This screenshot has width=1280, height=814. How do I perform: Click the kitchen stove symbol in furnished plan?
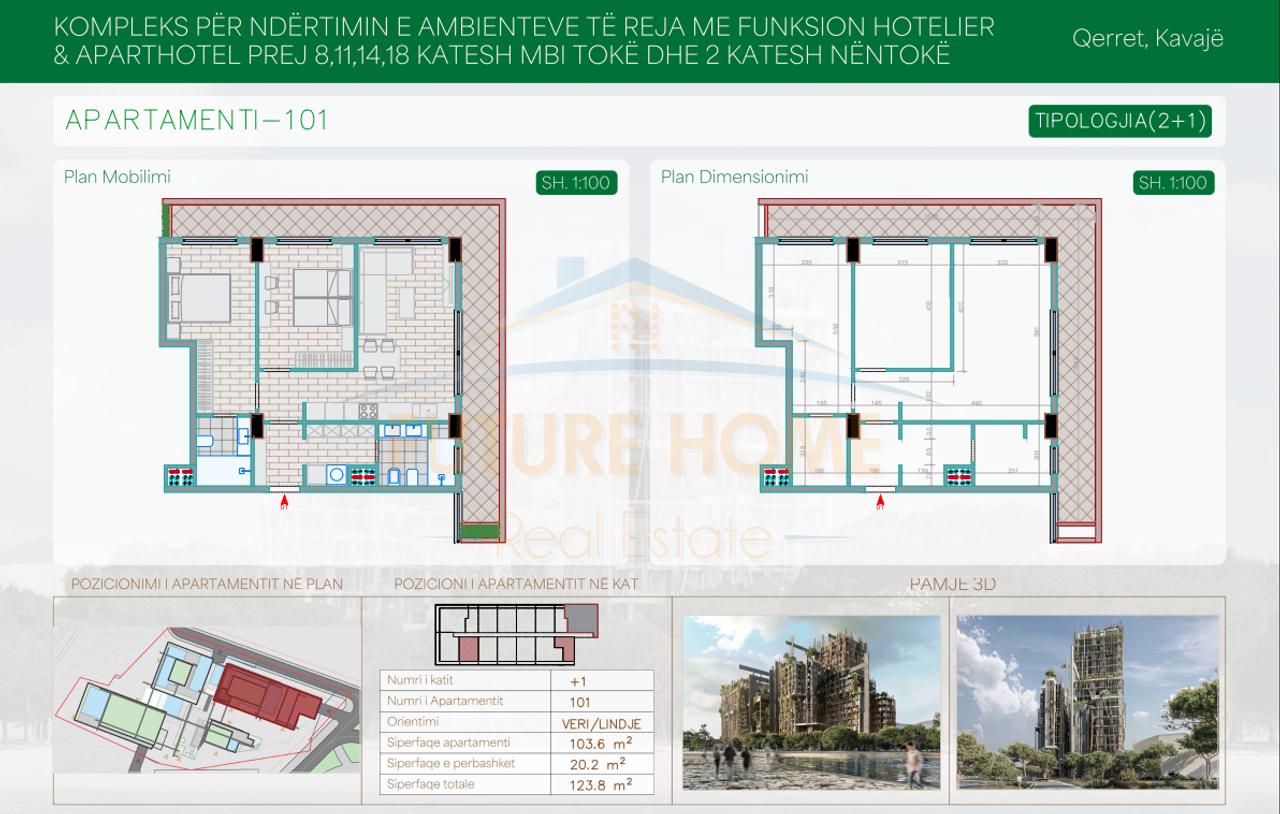pyautogui.click(x=368, y=410)
